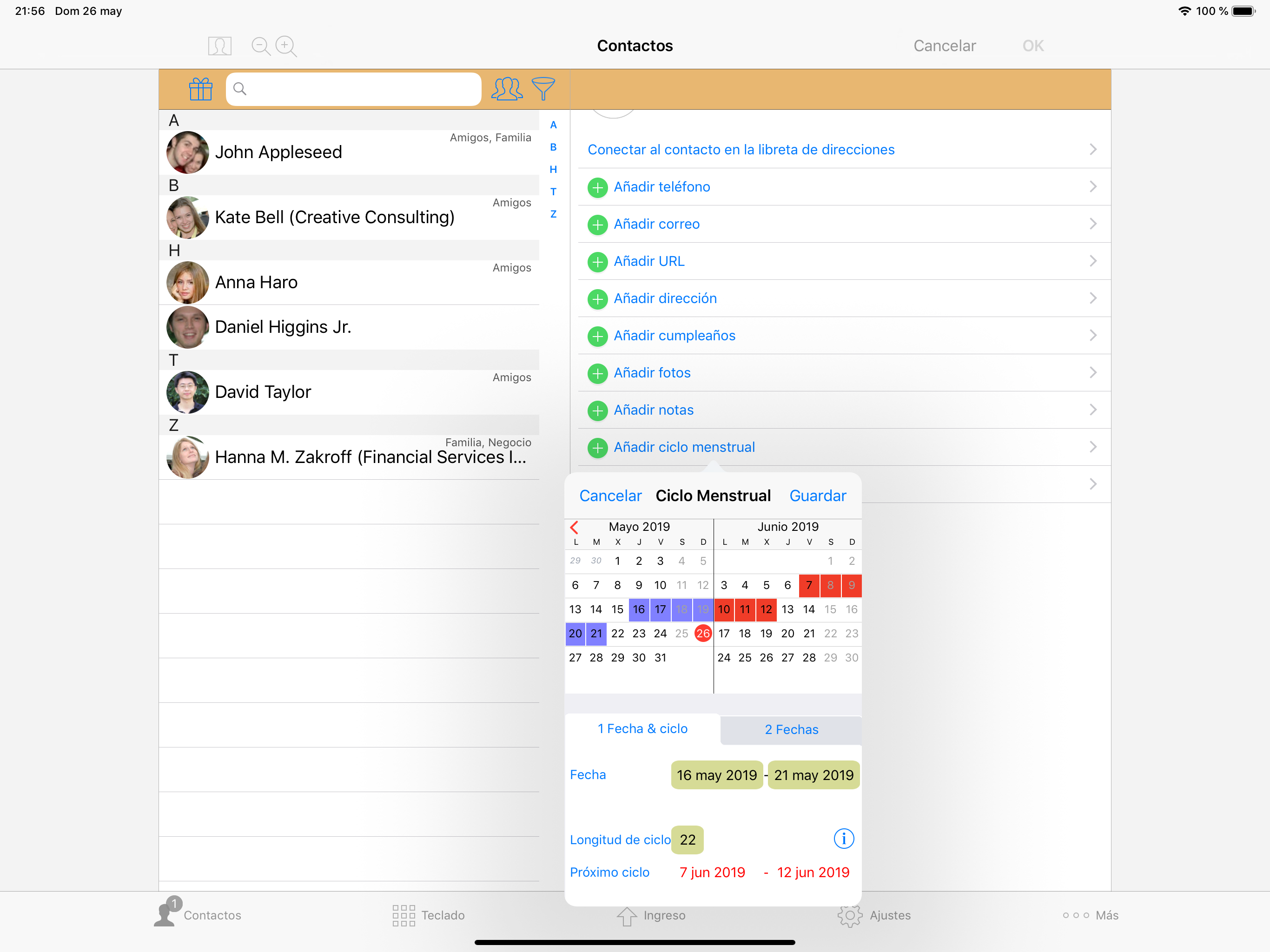The width and height of the screenshot is (1270, 952).
Task: Select the 1 Fecha & ciclo tab
Action: (642, 728)
